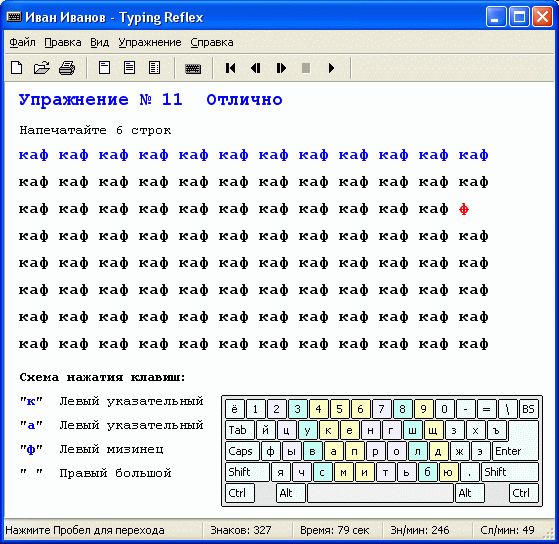559x544 pixels.
Task: Click the stop exercise button
Action: 306,68
